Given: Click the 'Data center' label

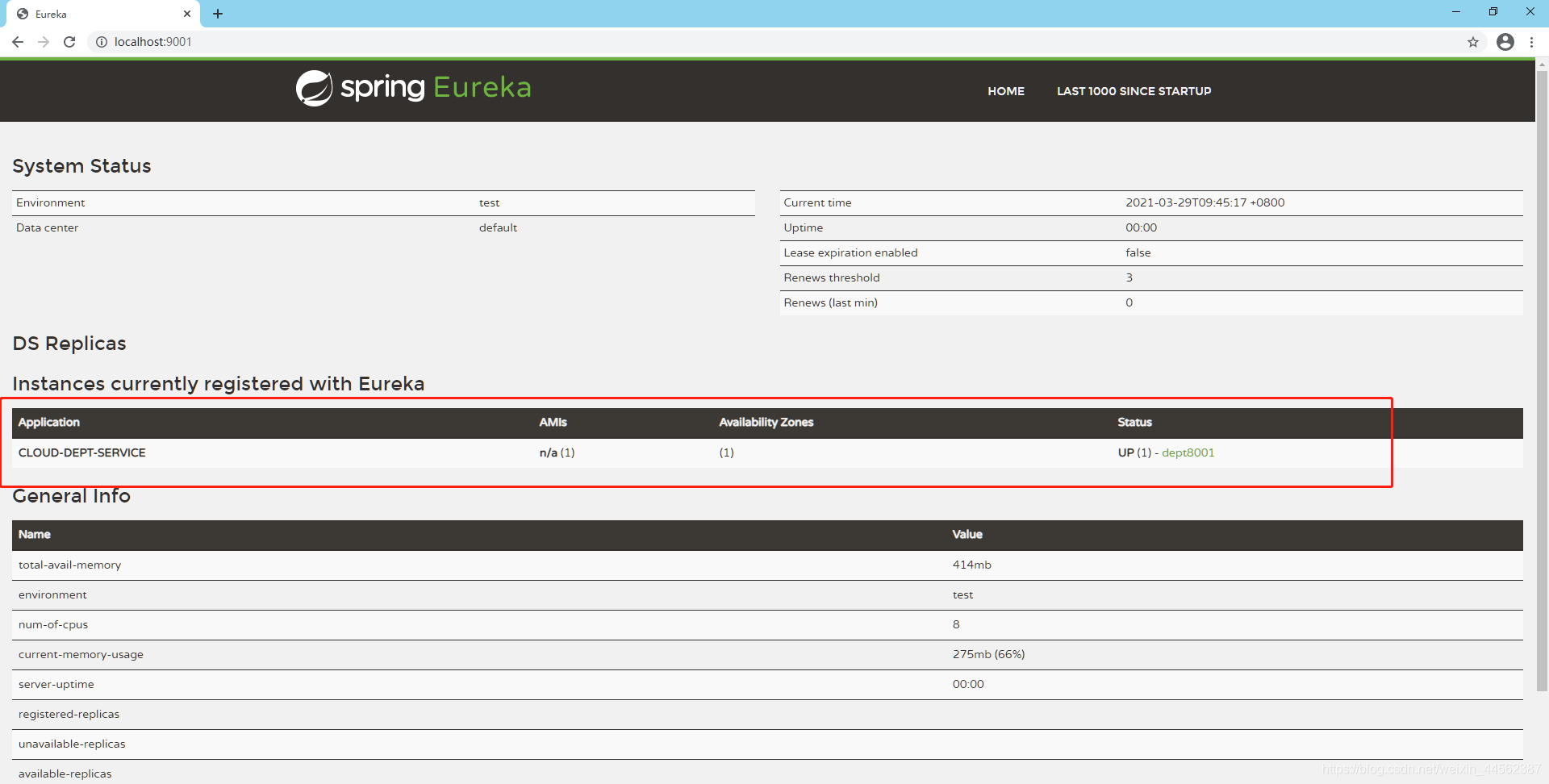Looking at the screenshot, I should 48,227.
